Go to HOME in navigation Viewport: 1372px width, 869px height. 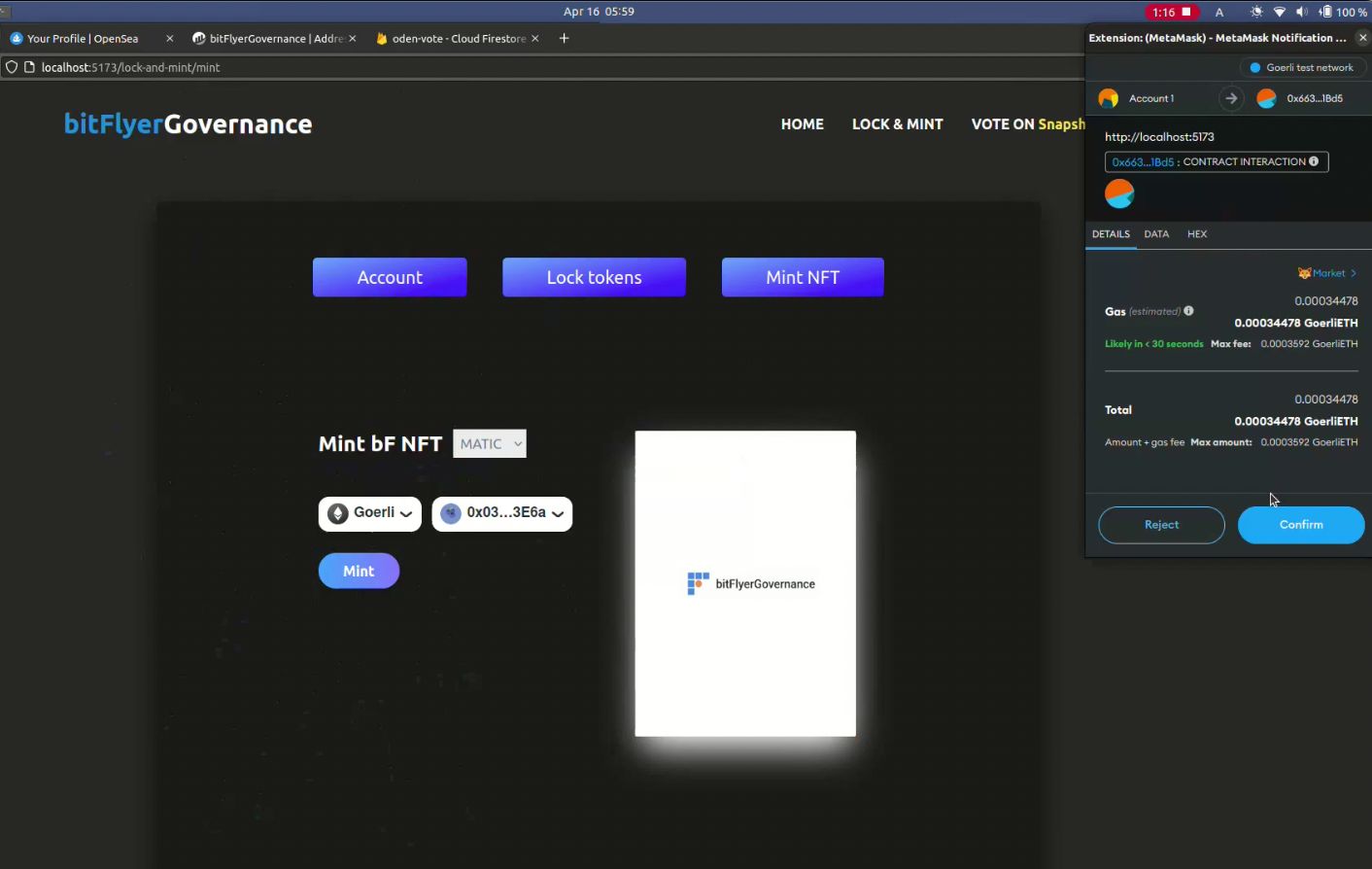tap(803, 124)
